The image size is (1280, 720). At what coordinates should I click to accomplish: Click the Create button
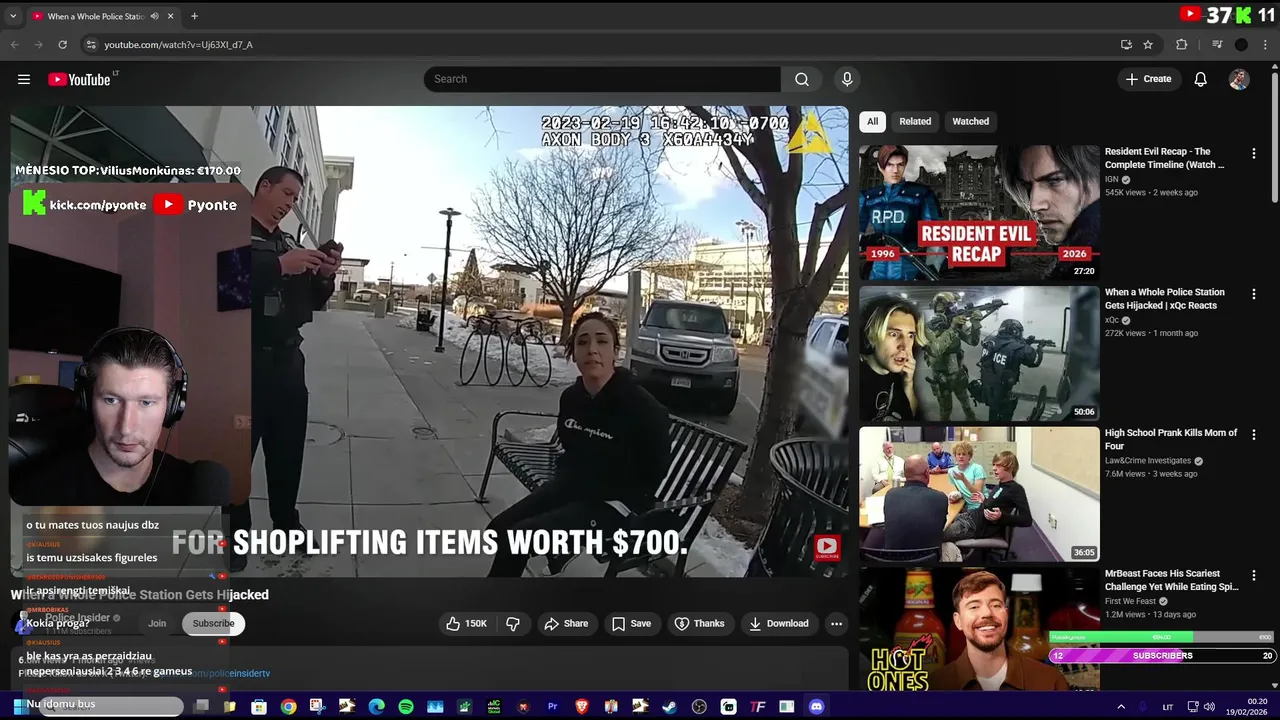pyautogui.click(x=1148, y=79)
